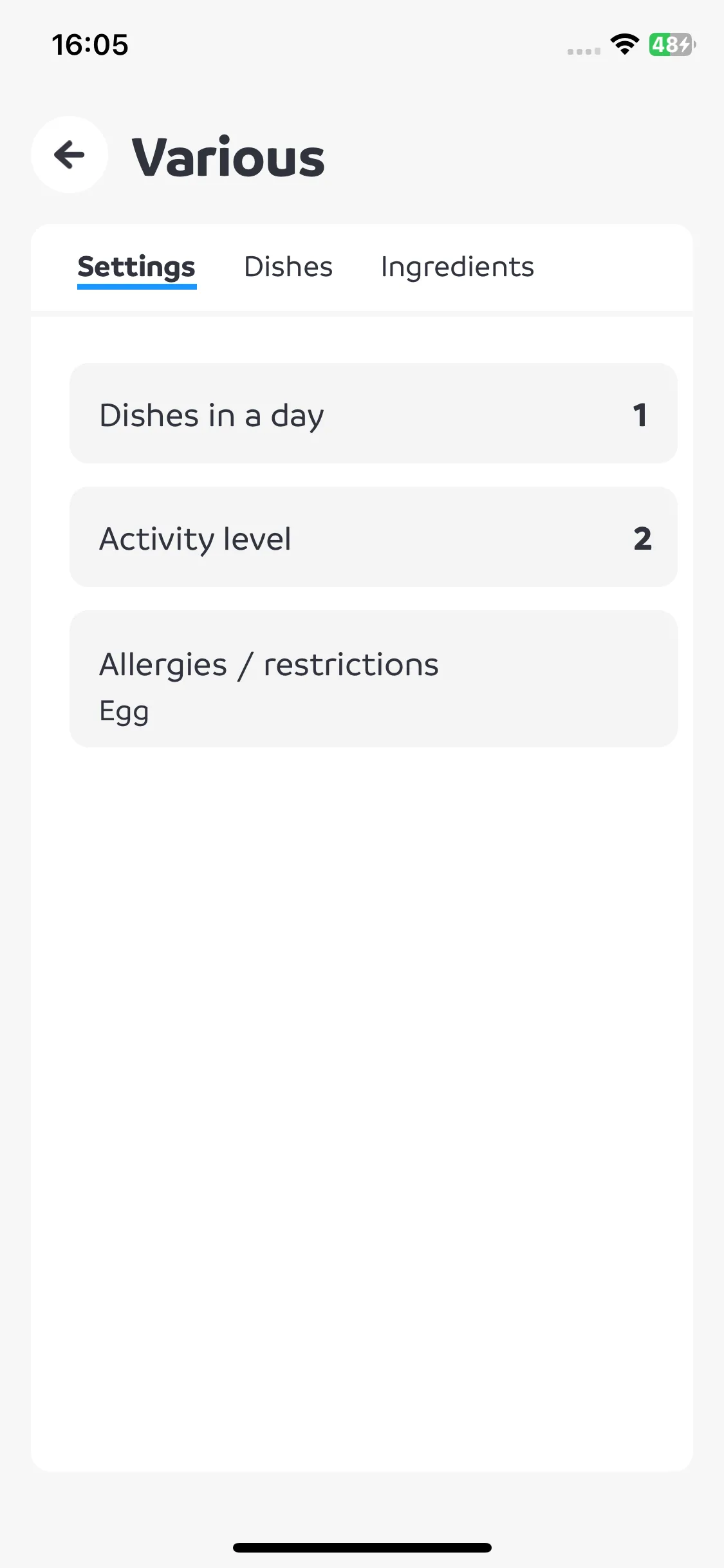Viewport: 724px width, 1568px height.
Task: Open the Activity level setting
Action: pos(373,537)
